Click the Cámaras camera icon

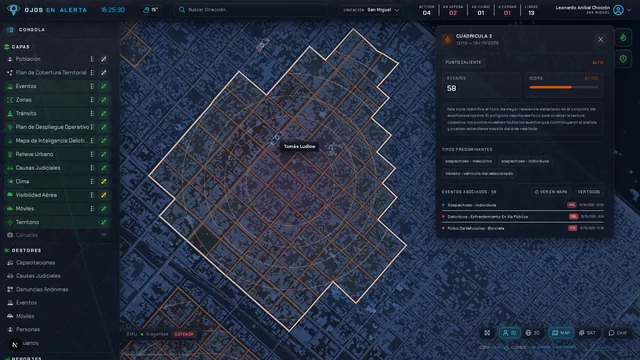[x=10, y=235]
